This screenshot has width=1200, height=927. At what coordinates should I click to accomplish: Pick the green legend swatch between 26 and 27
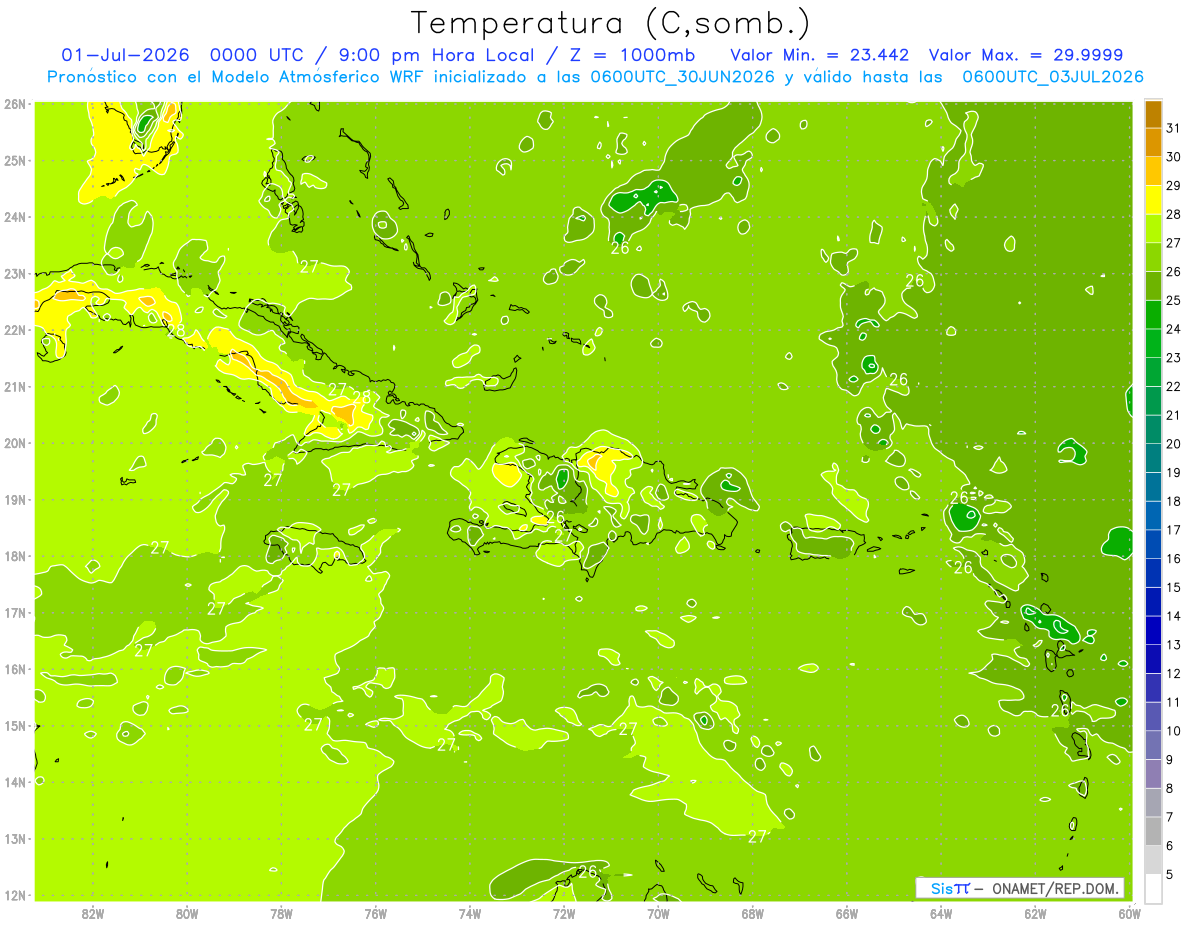tap(1153, 256)
